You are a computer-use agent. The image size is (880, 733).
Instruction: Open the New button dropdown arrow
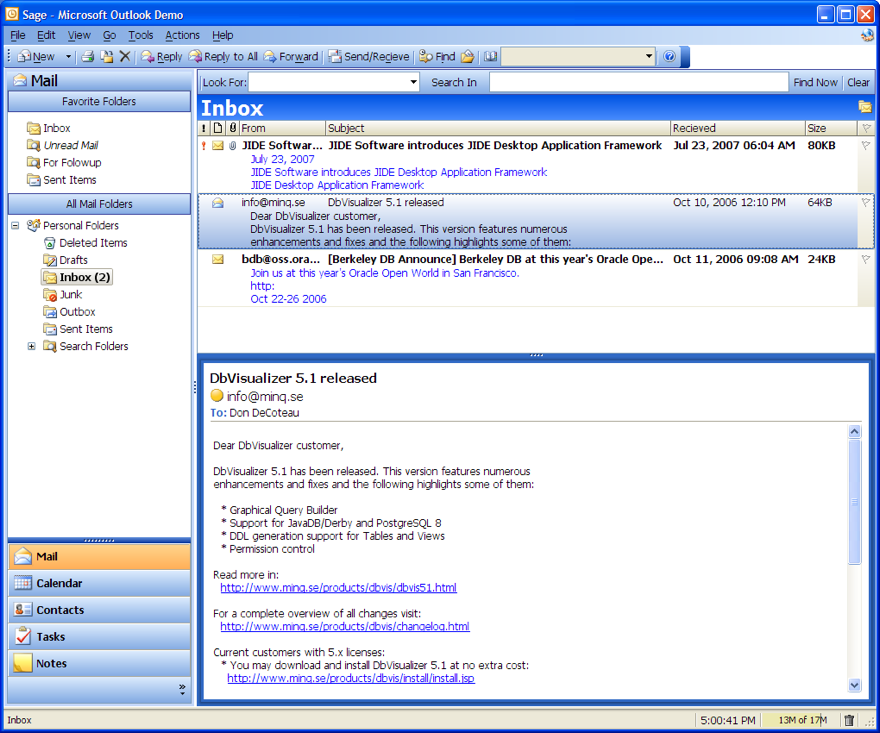pyautogui.click(x=68, y=57)
